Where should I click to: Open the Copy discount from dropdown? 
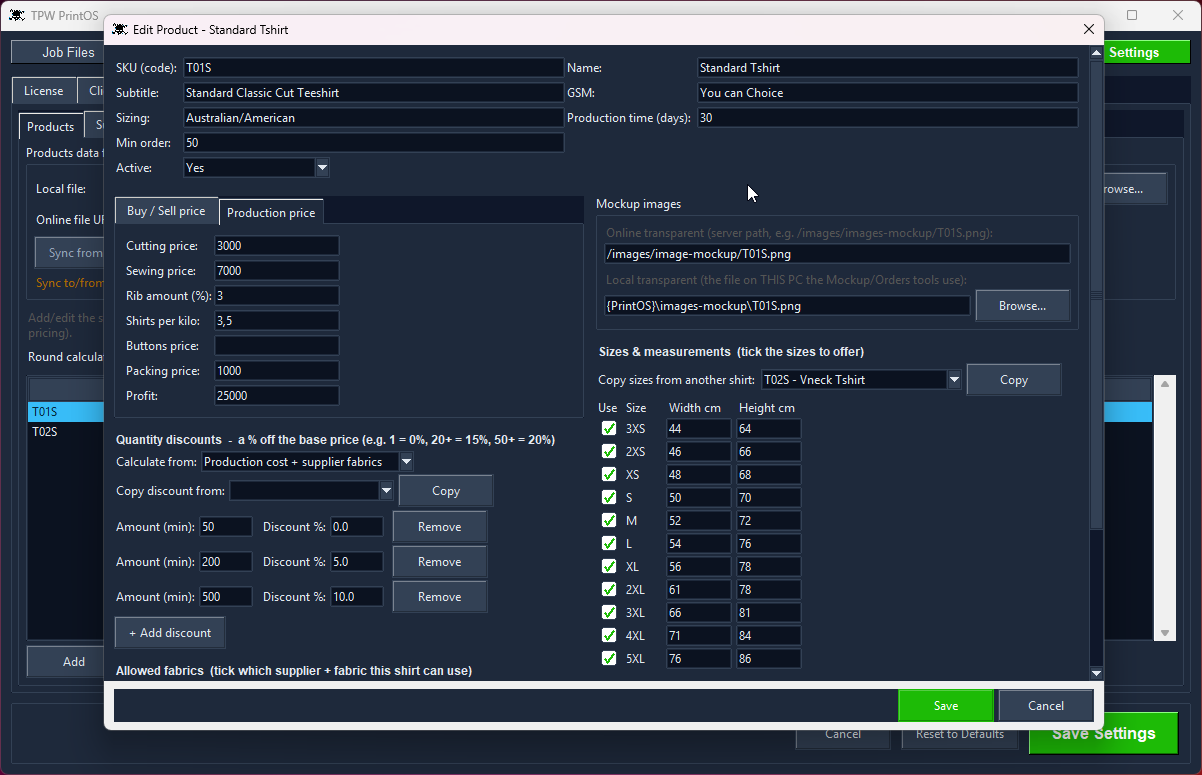386,491
